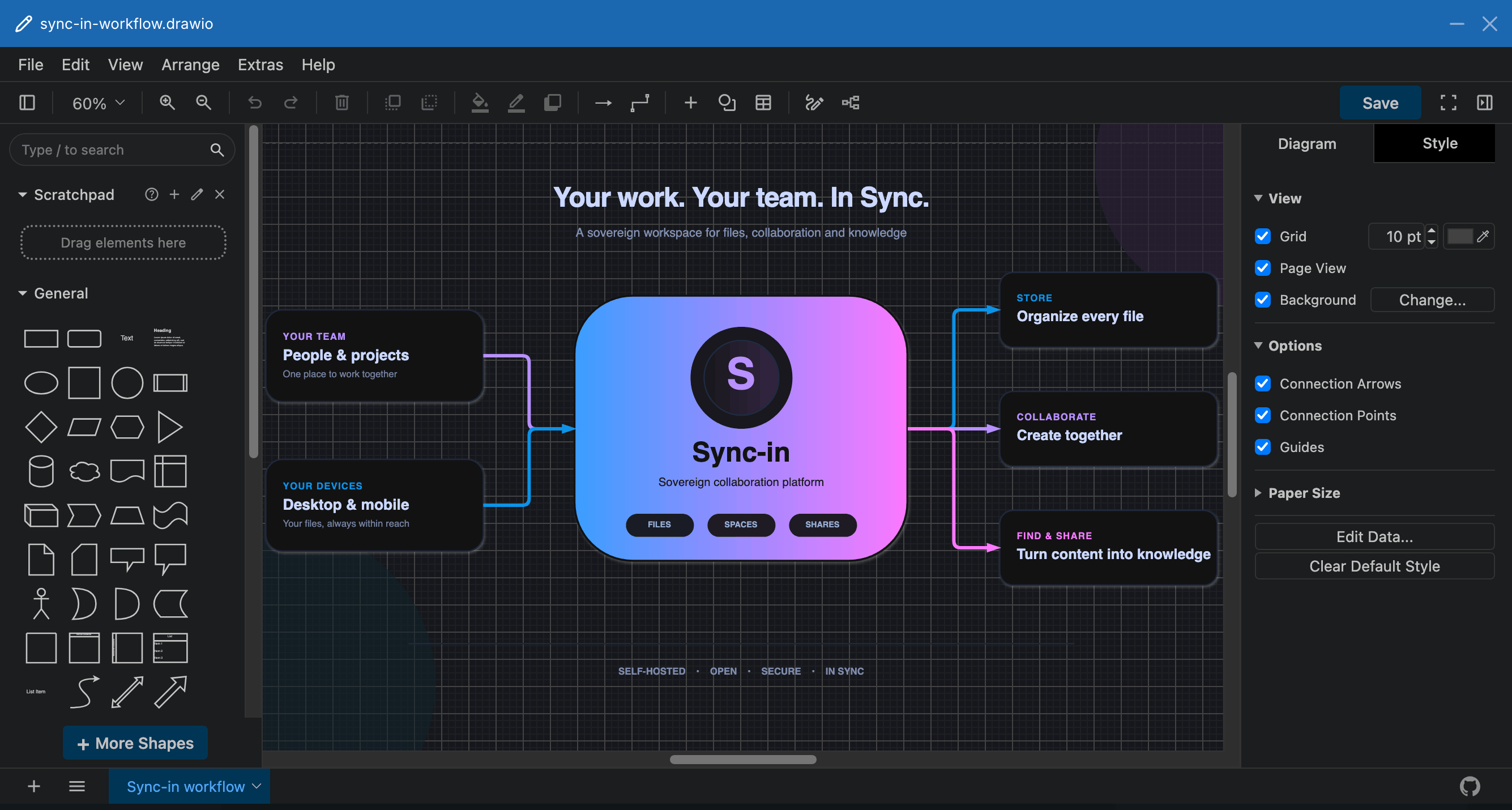
Task: Activate the freehand drawing tool
Action: 814,103
